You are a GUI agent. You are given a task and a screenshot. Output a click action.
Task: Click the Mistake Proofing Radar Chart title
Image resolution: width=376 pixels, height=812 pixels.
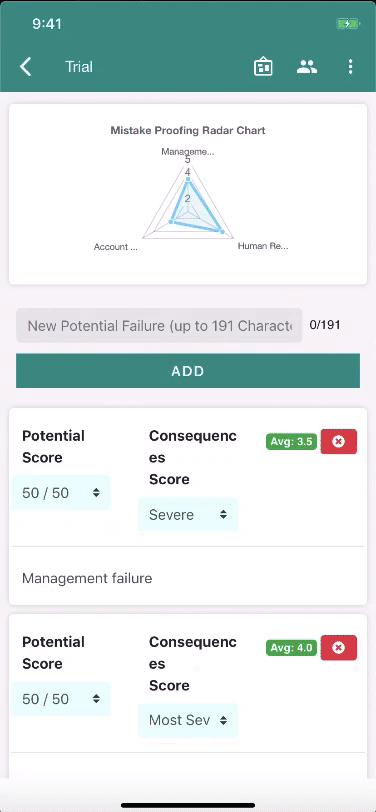click(x=187, y=130)
